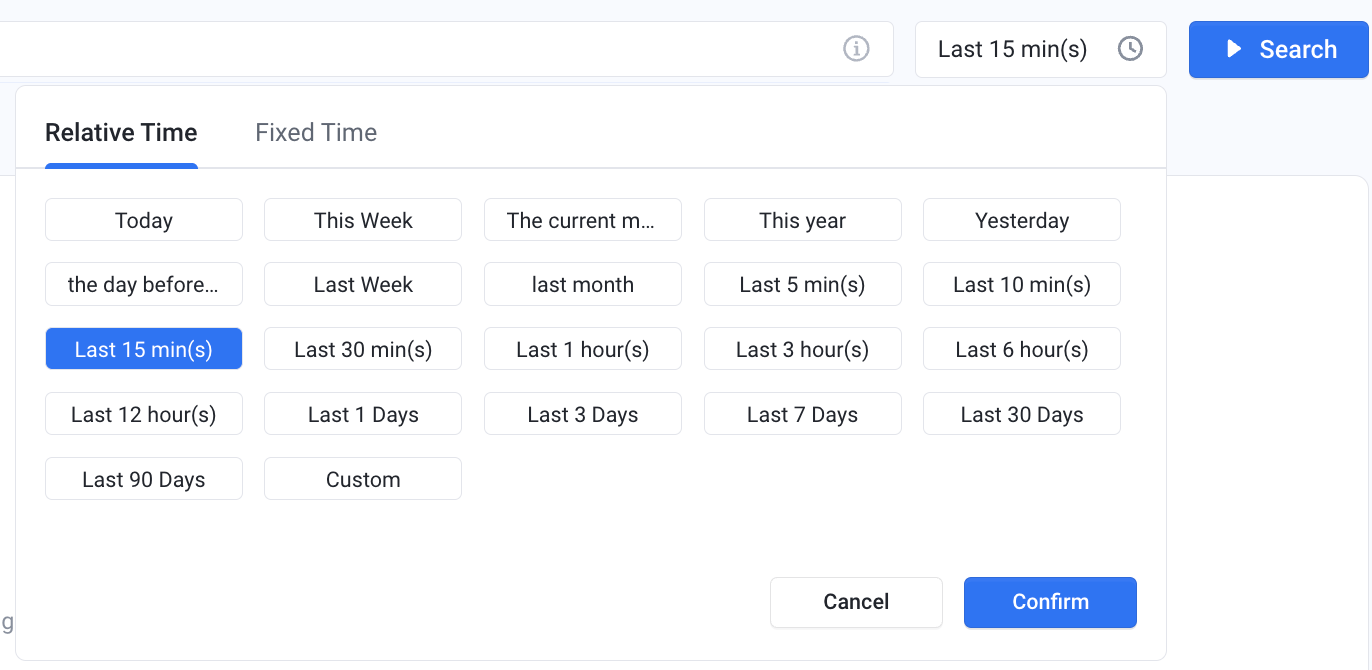Select the This Week option
The width and height of the screenshot is (1372, 670).
tap(363, 220)
